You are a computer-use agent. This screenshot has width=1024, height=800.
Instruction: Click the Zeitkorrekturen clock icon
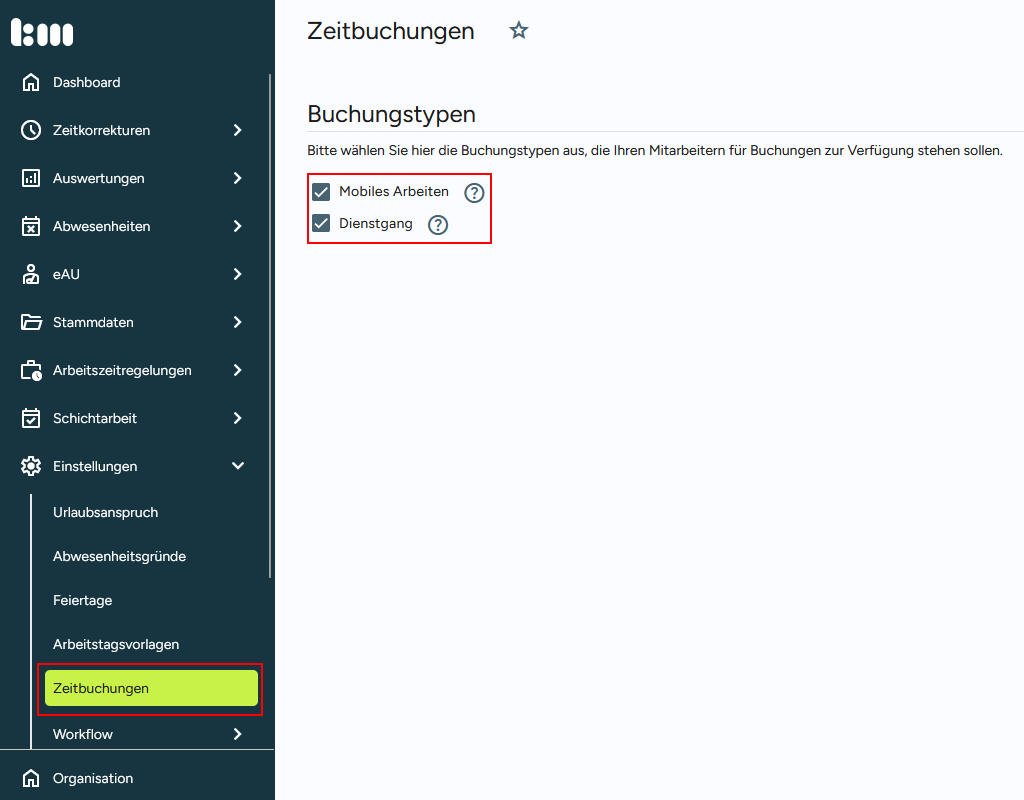(x=31, y=130)
